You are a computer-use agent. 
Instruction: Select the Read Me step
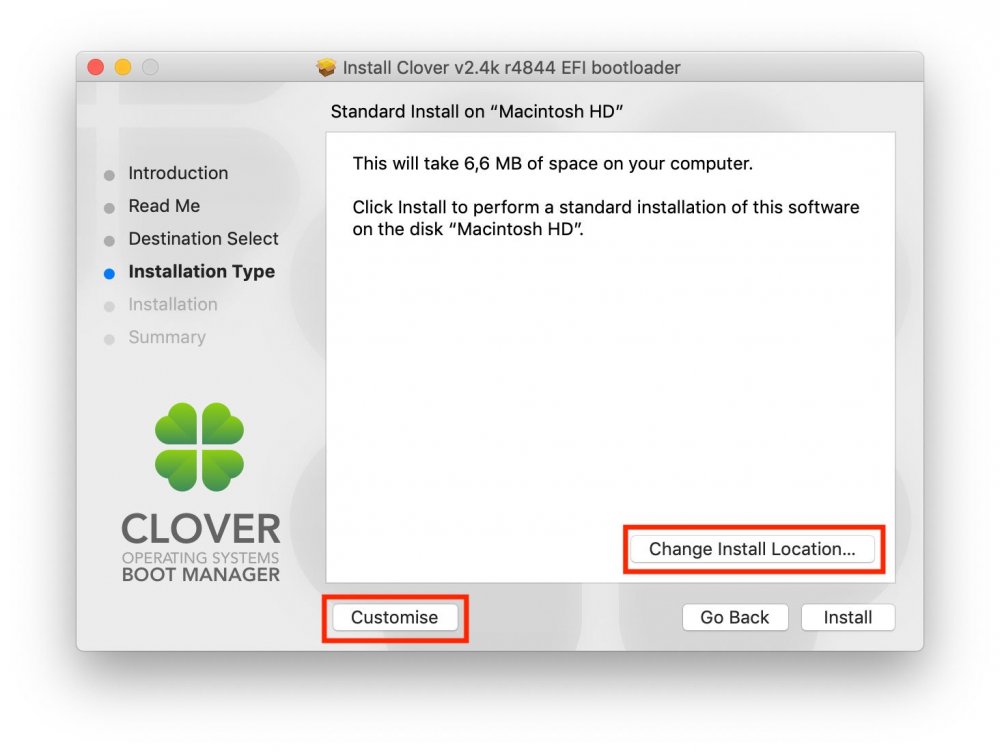click(x=164, y=206)
